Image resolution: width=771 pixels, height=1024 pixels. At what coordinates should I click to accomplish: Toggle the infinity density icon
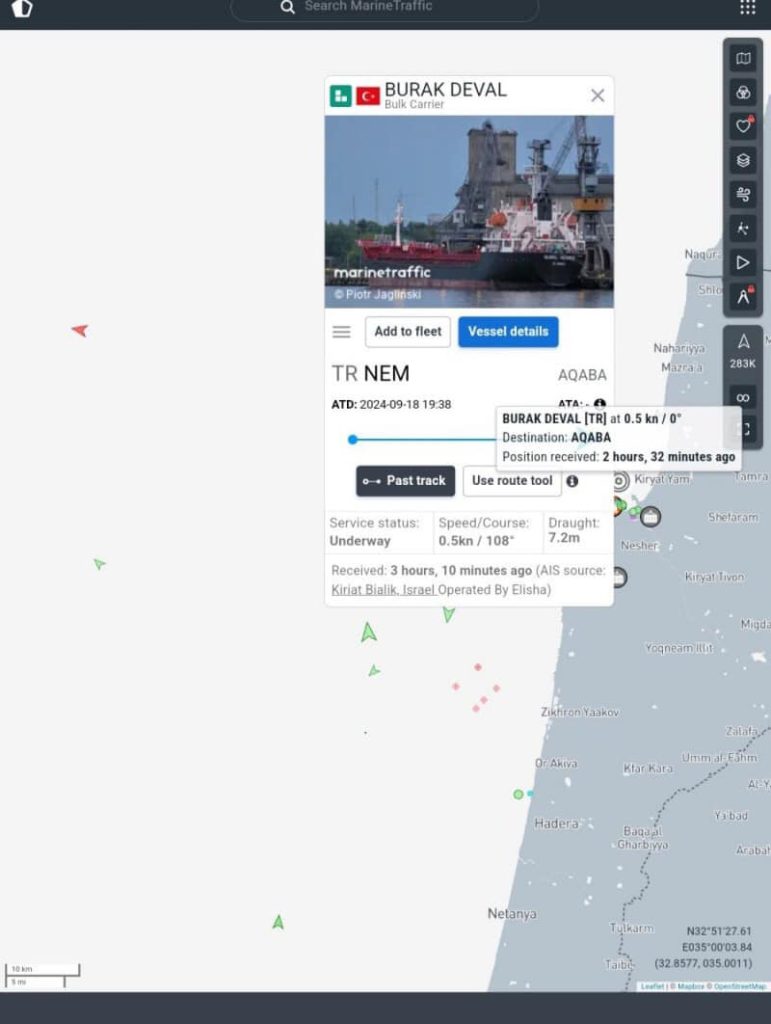click(743, 398)
